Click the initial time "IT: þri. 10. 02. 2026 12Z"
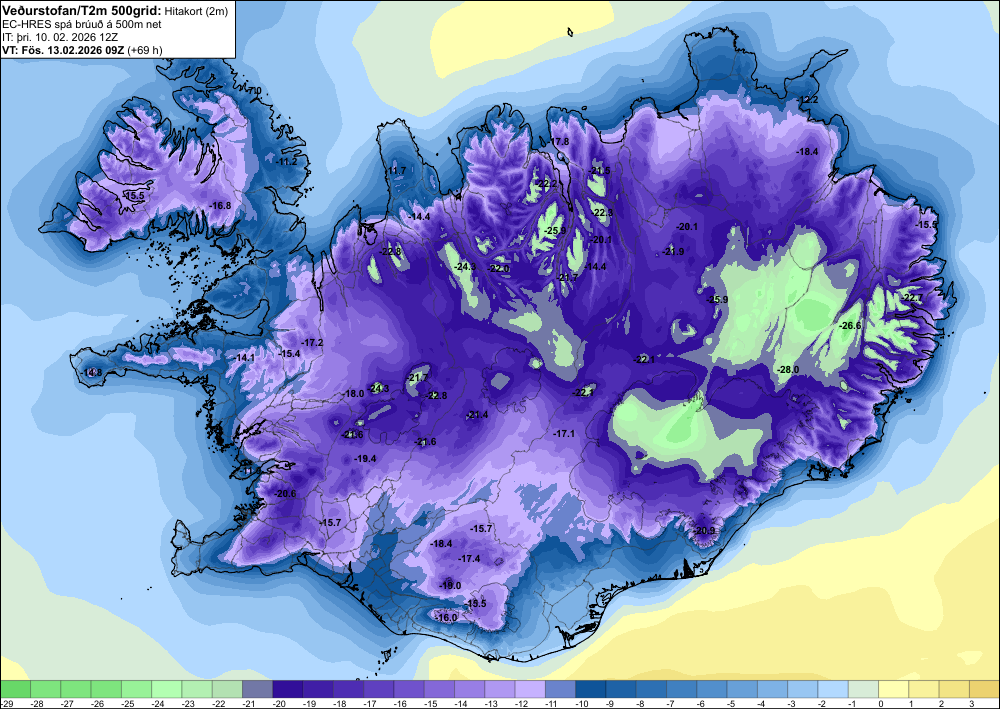Viewport: 1000px width, 709px height. pyautogui.click(x=60, y=37)
